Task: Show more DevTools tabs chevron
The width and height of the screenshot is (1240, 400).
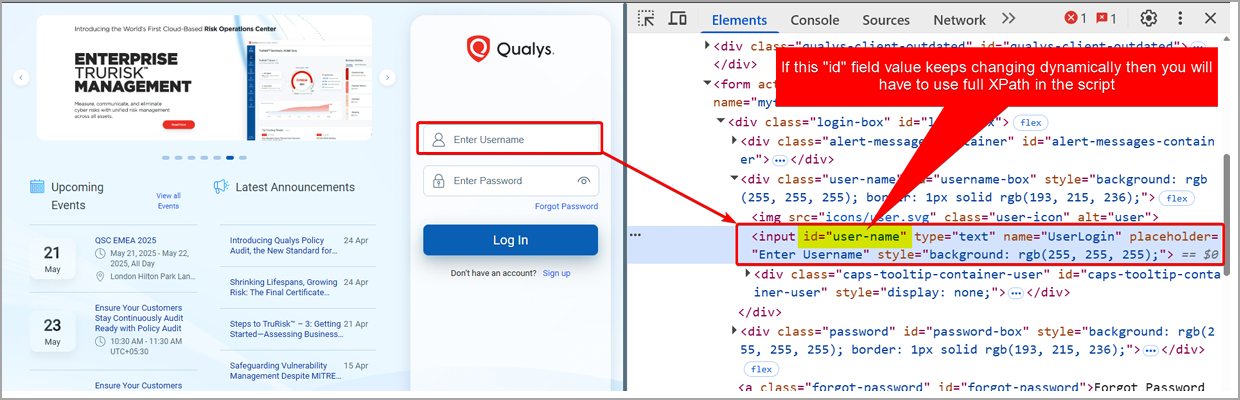Action: [x=1008, y=18]
